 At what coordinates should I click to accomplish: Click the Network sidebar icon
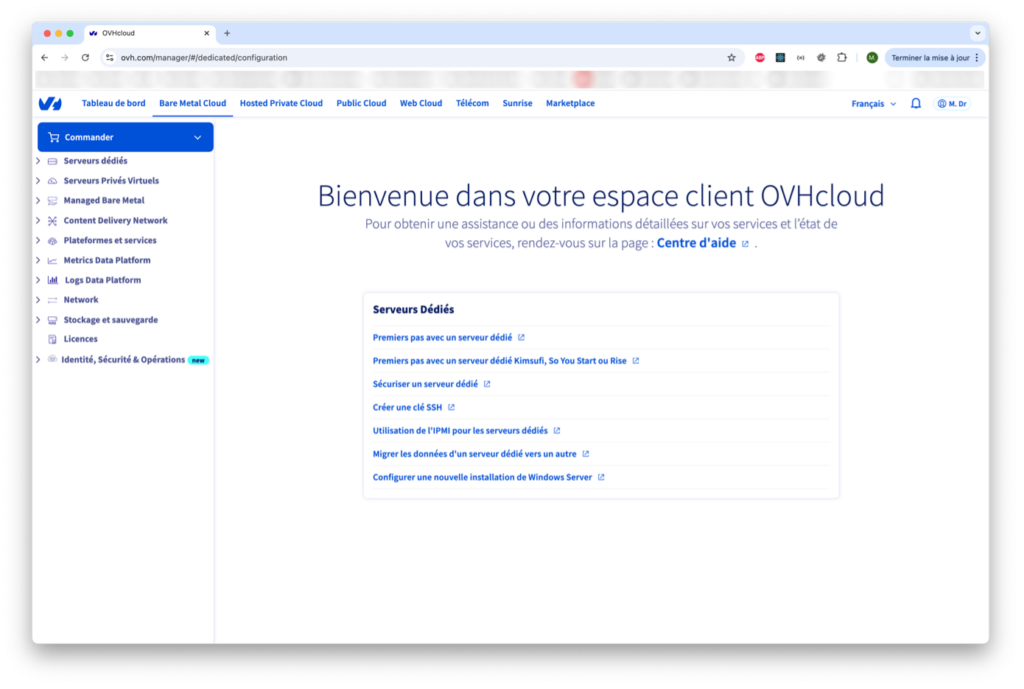[x=52, y=300]
